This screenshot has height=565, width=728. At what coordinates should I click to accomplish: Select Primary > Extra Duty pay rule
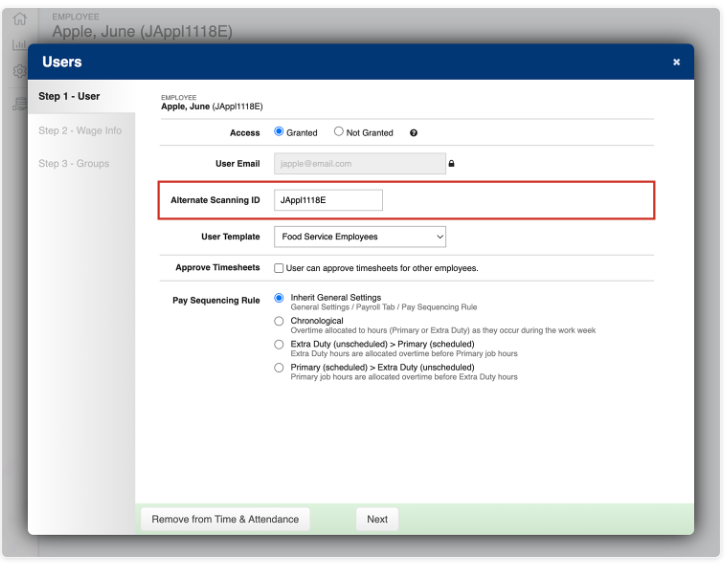coord(279,368)
